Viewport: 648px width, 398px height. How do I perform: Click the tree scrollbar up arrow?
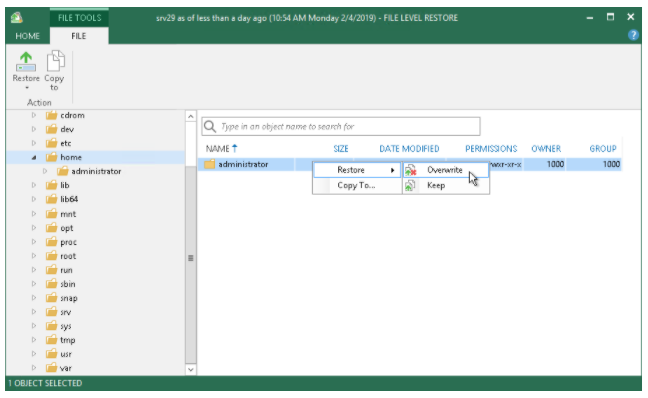(x=191, y=117)
